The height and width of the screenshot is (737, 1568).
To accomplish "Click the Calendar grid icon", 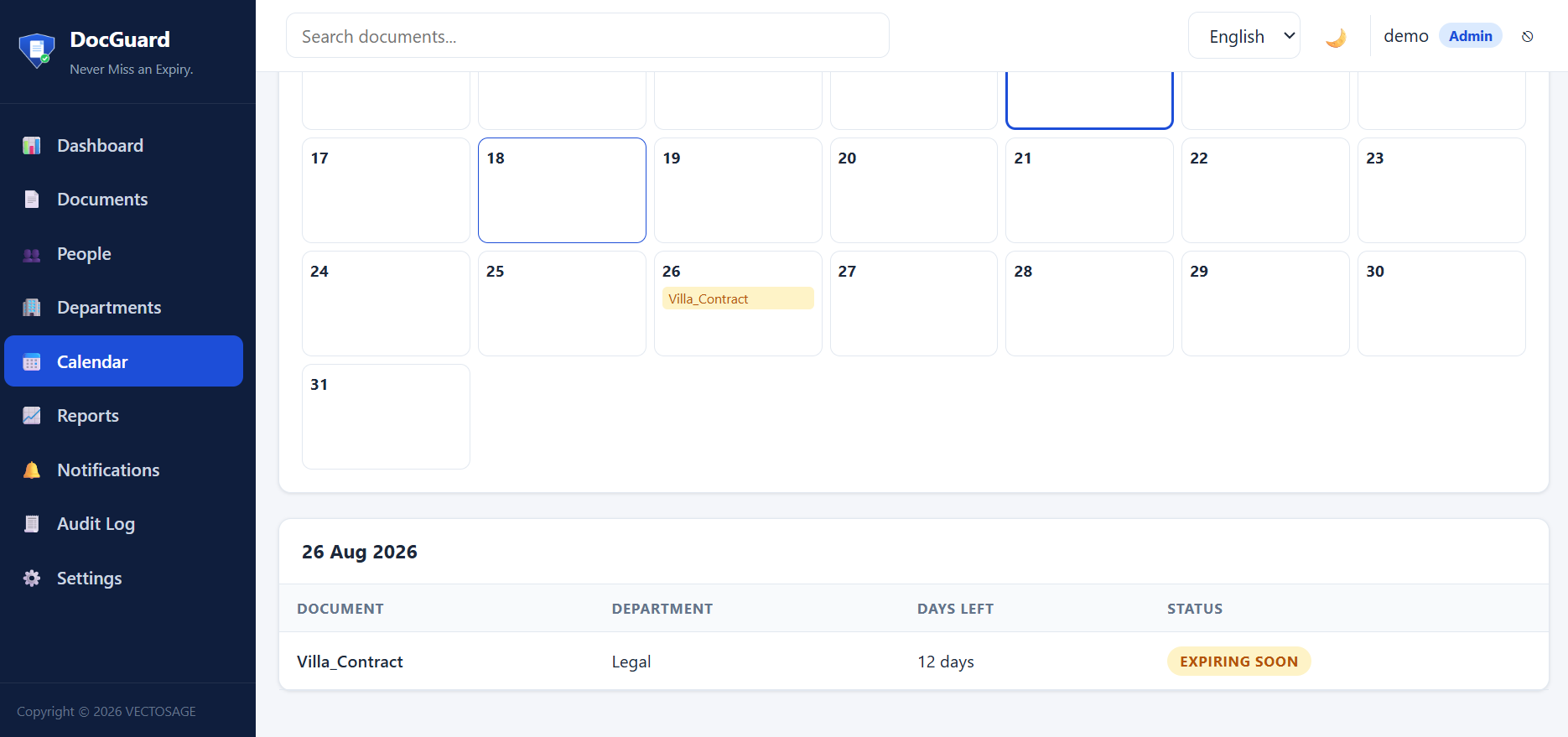I will pyautogui.click(x=32, y=362).
